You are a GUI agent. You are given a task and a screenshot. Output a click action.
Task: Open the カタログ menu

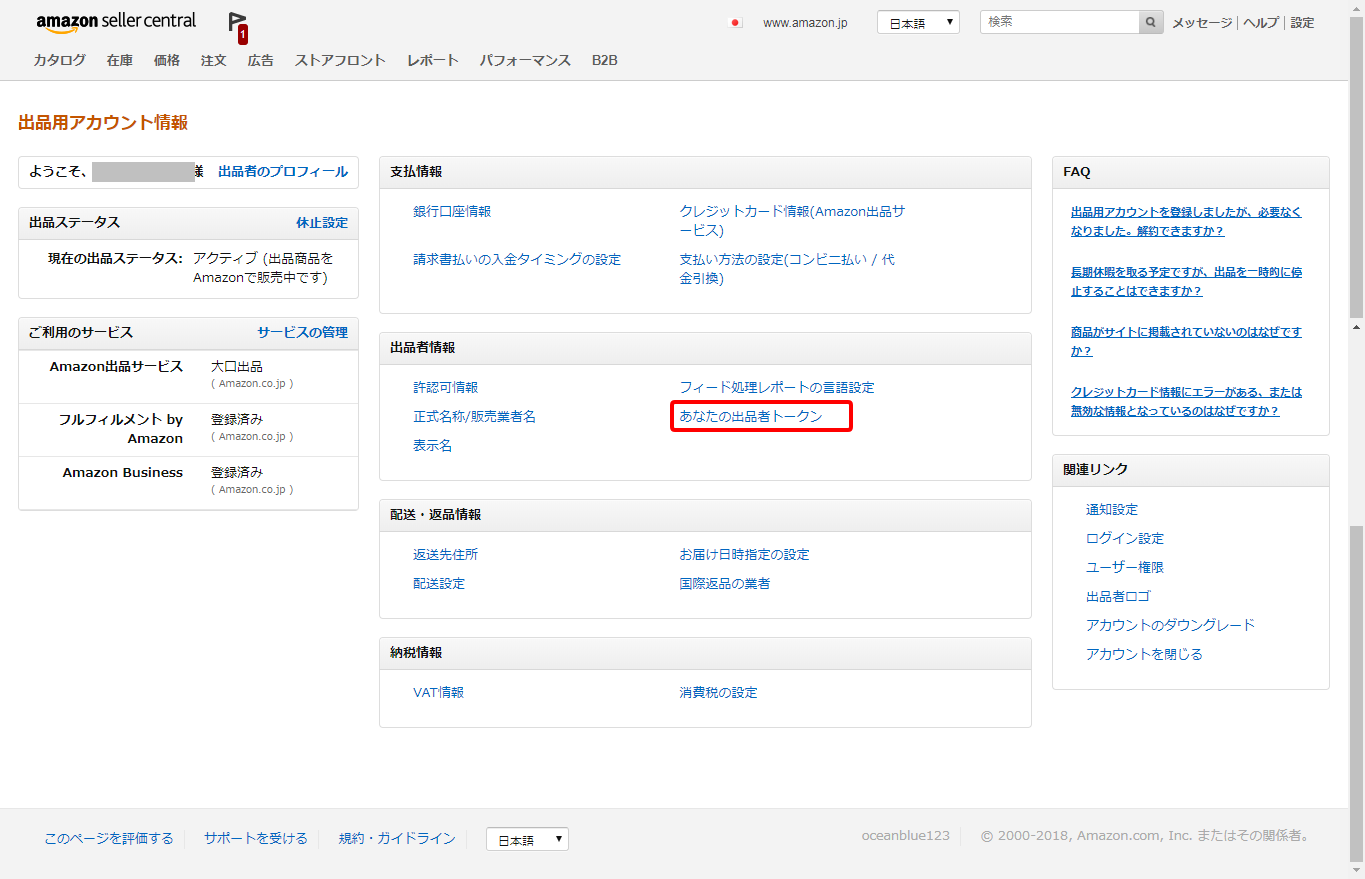coord(60,60)
